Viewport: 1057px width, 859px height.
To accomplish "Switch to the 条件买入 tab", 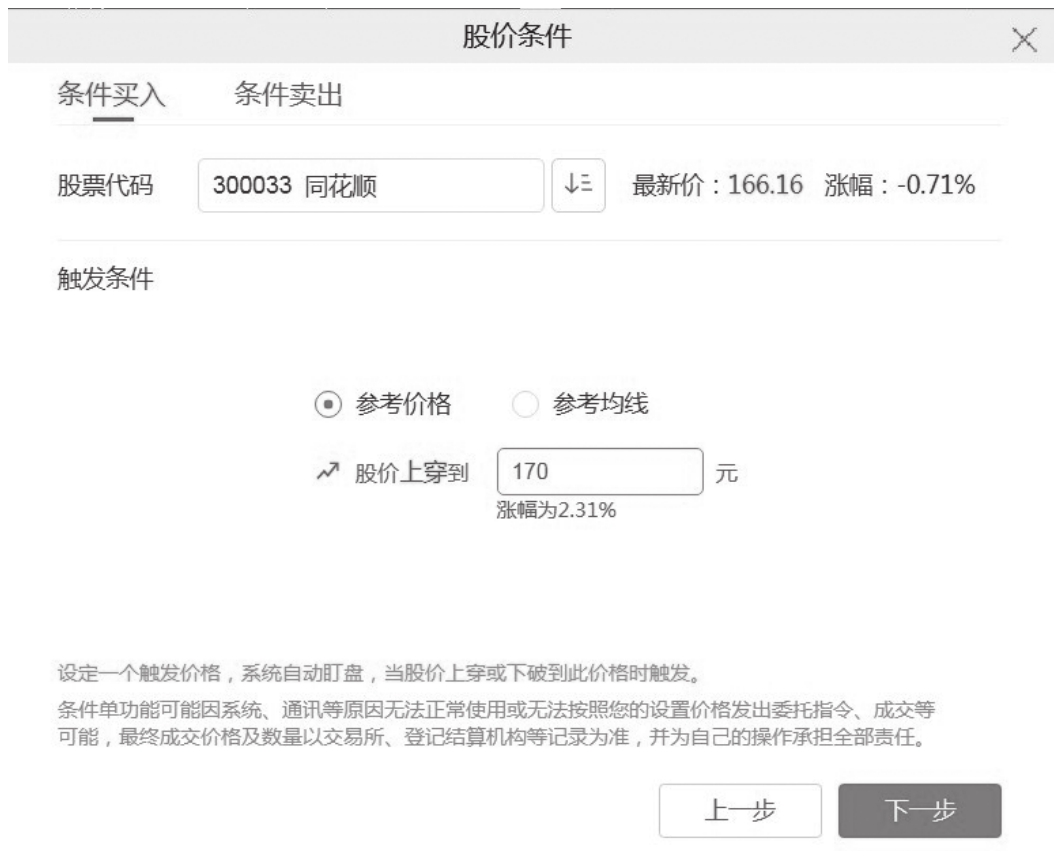I will click(112, 94).
